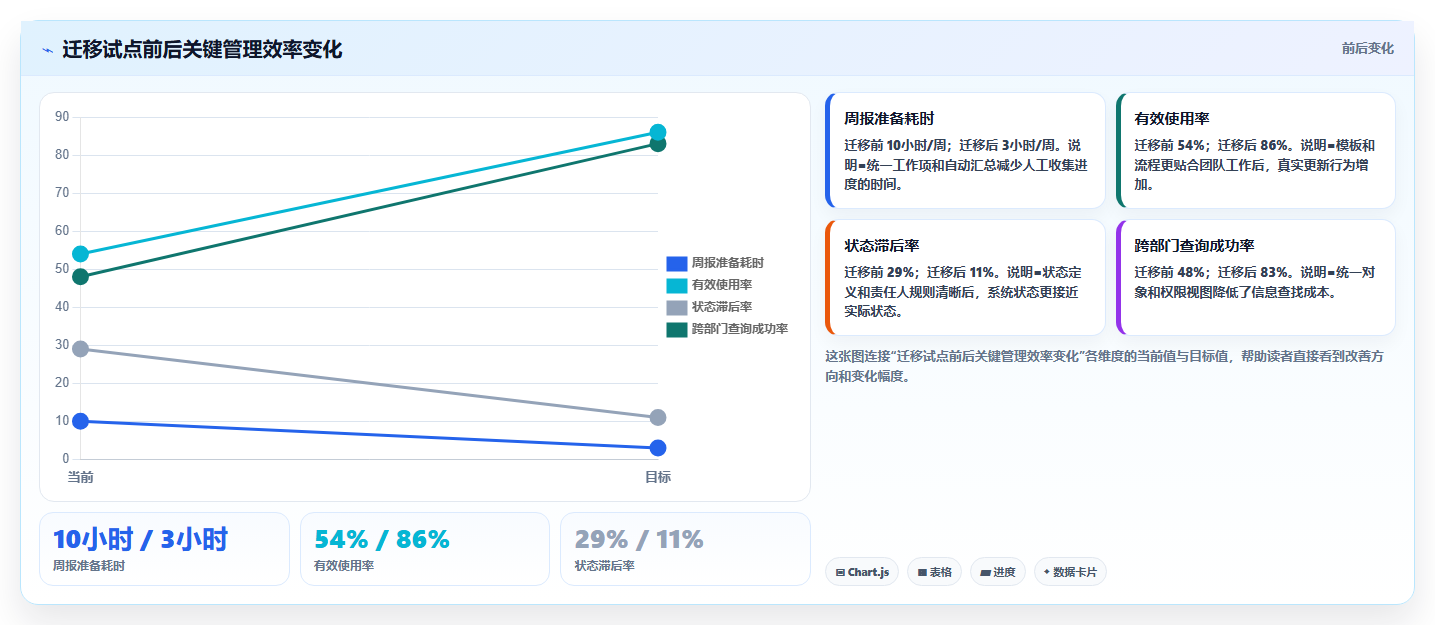Open the 状态滞后率 explanation card title
The image size is (1435, 625).
(882, 245)
